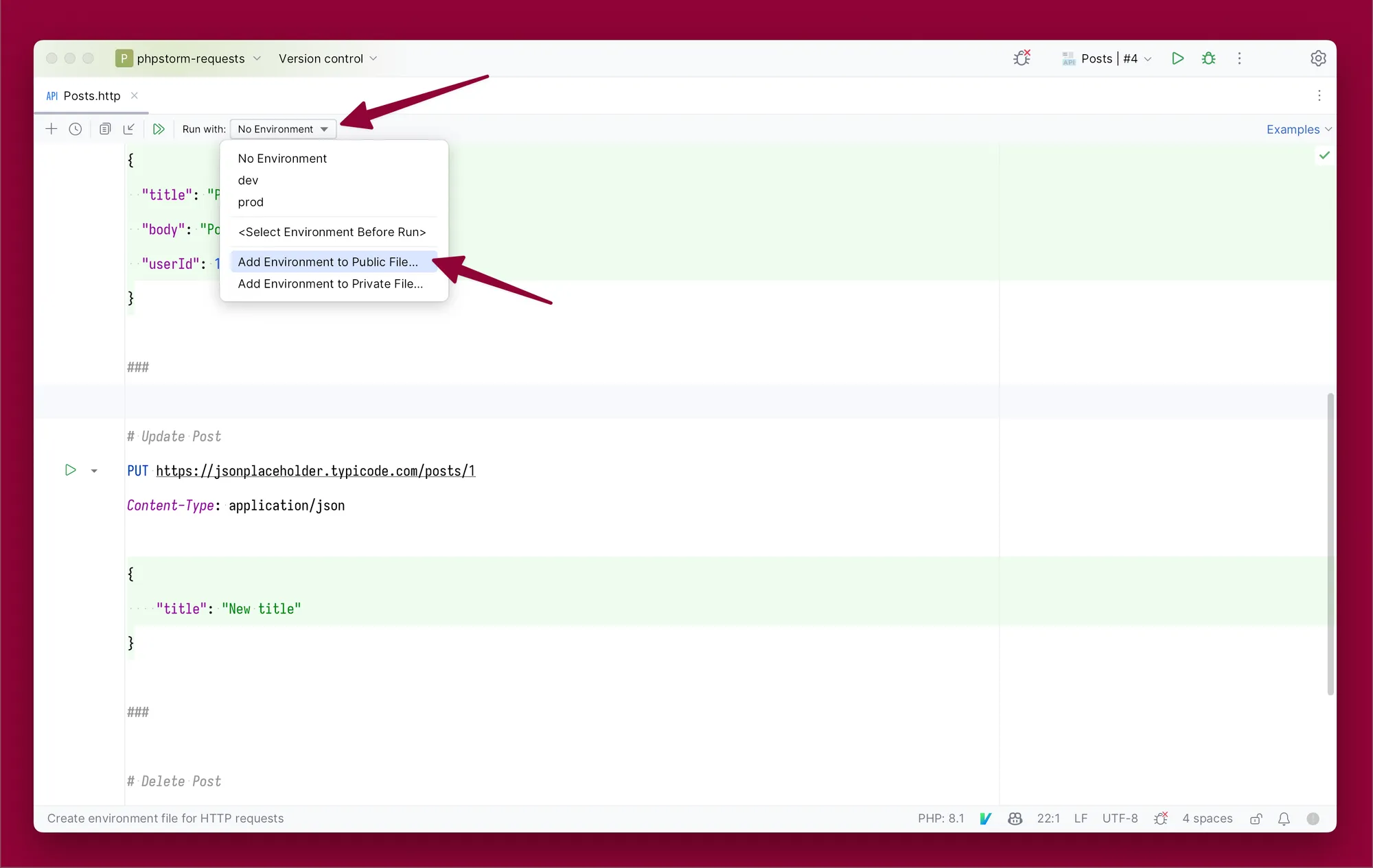The image size is (1373, 868).
Task: Click Add Environment to Public File
Action: click(334, 262)
